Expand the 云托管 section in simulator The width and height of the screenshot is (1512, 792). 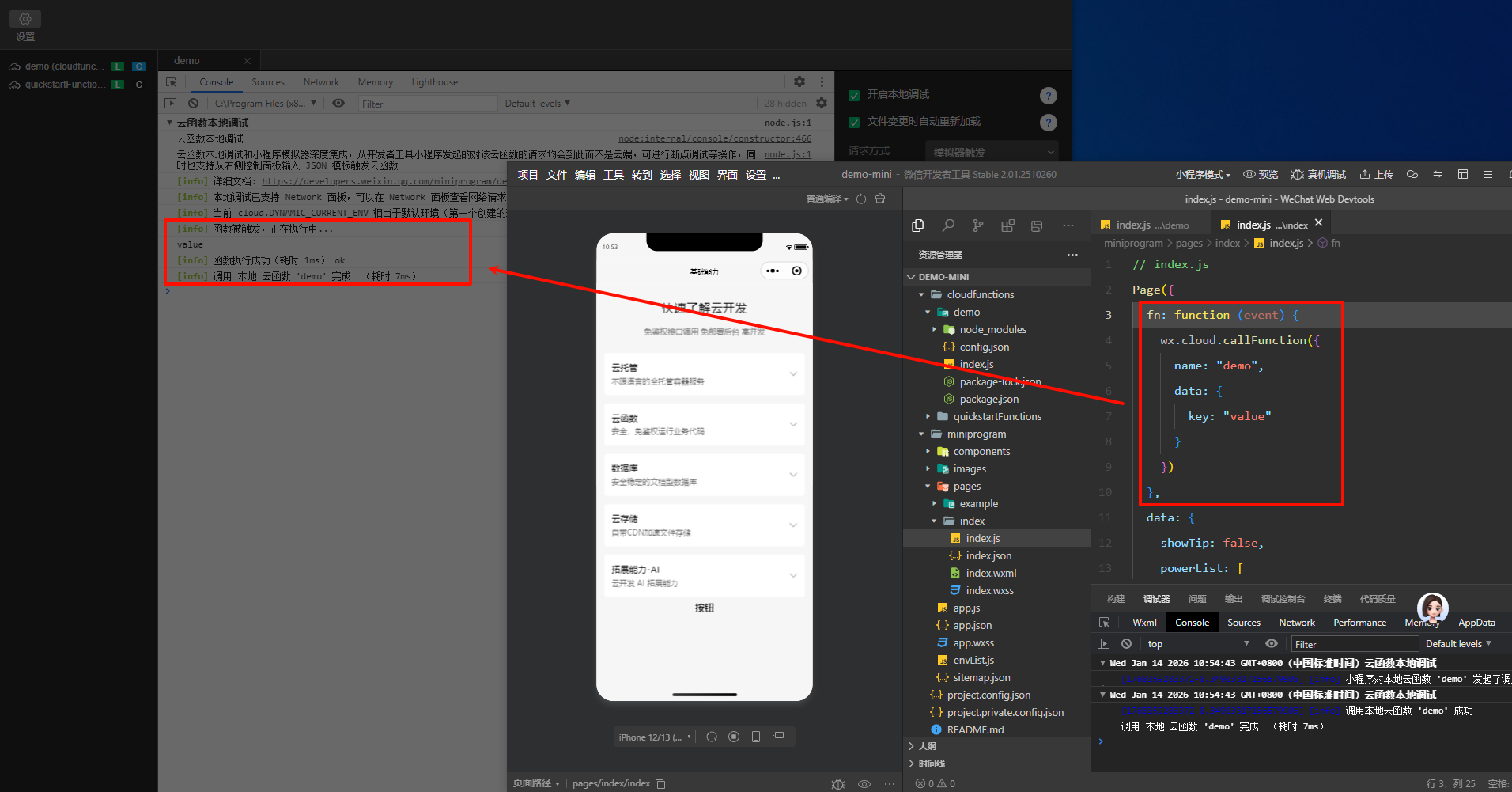click(x=793, y=373)
